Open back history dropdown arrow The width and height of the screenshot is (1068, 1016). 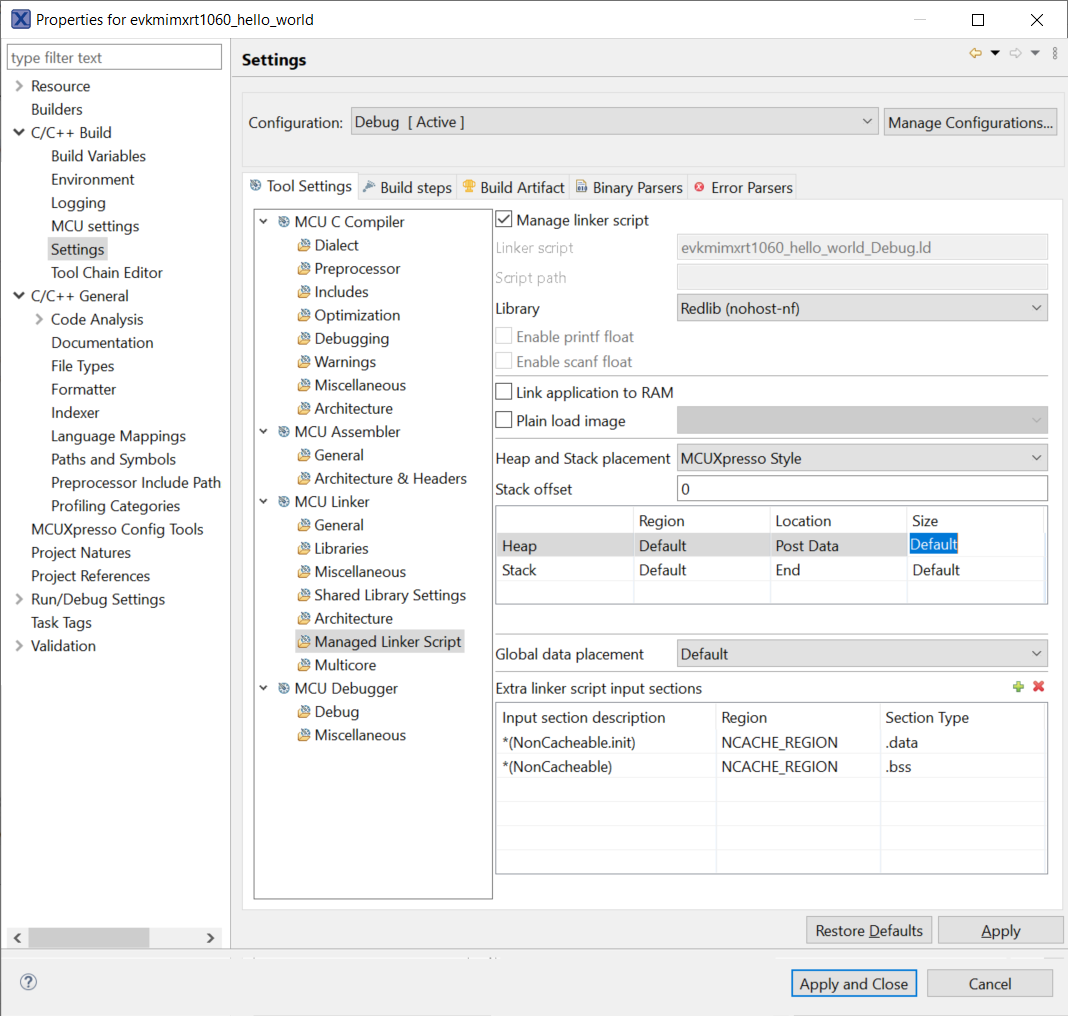click(x=995, y=53)
